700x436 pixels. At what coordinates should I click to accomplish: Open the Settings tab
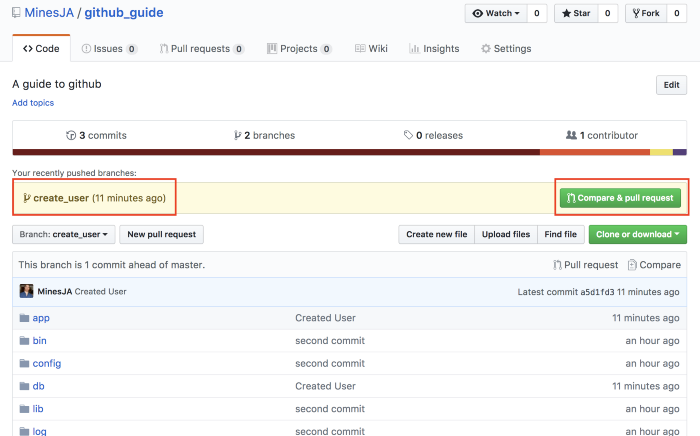tap(506, 49)
